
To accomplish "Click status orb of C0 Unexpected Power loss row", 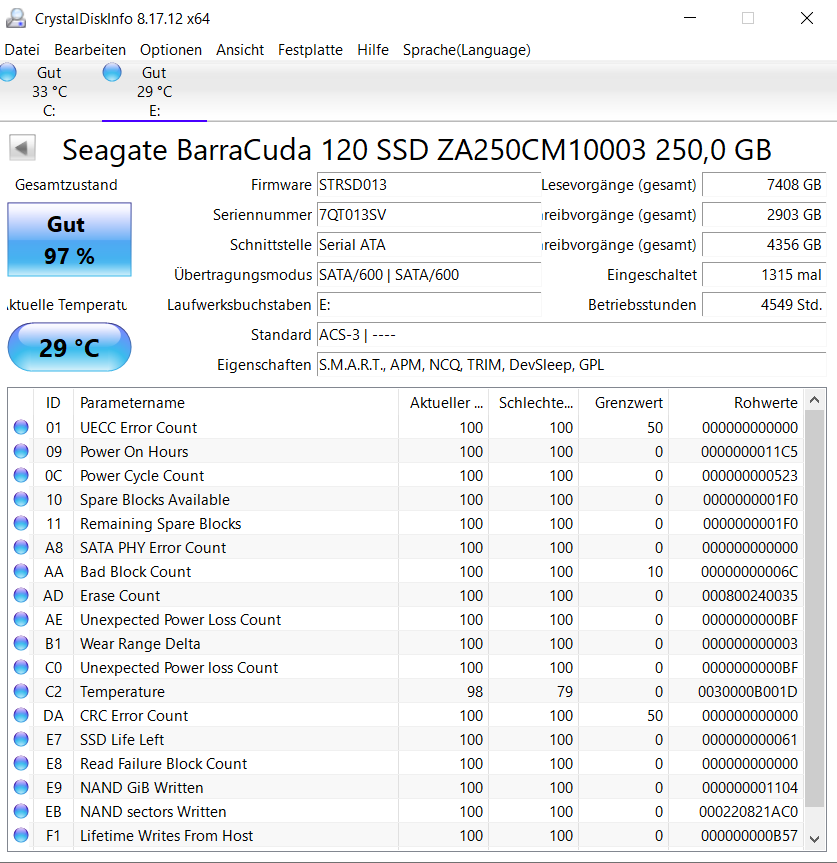I will point(21,668).
